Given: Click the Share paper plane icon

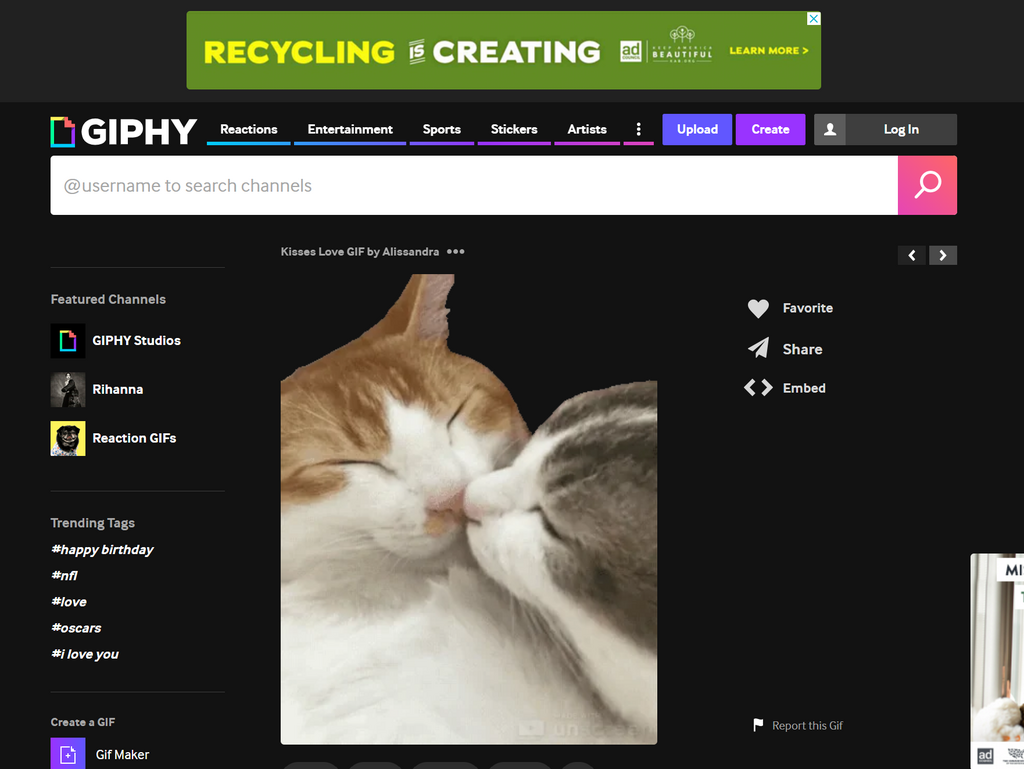Looking at the screenshot, I should point(758,349).
